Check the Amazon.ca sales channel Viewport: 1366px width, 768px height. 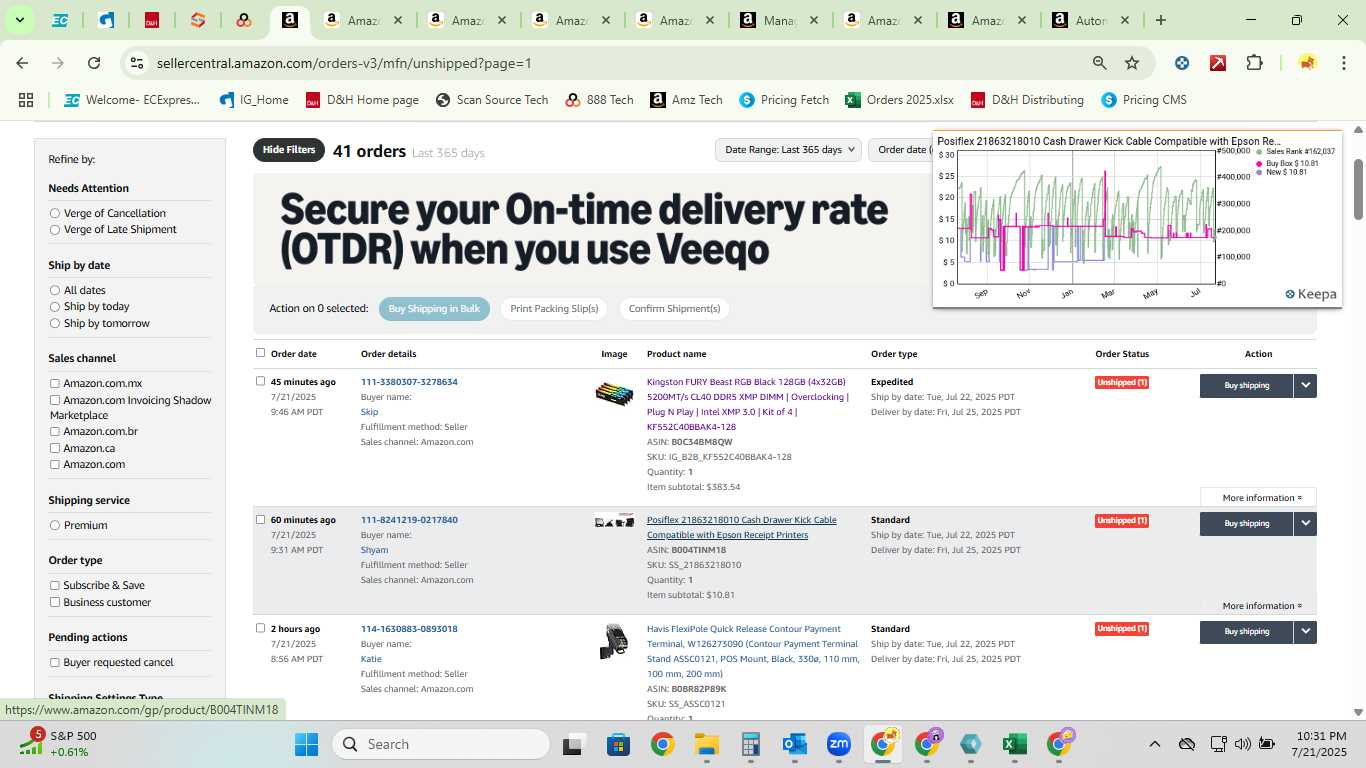(x=55, y=448)
